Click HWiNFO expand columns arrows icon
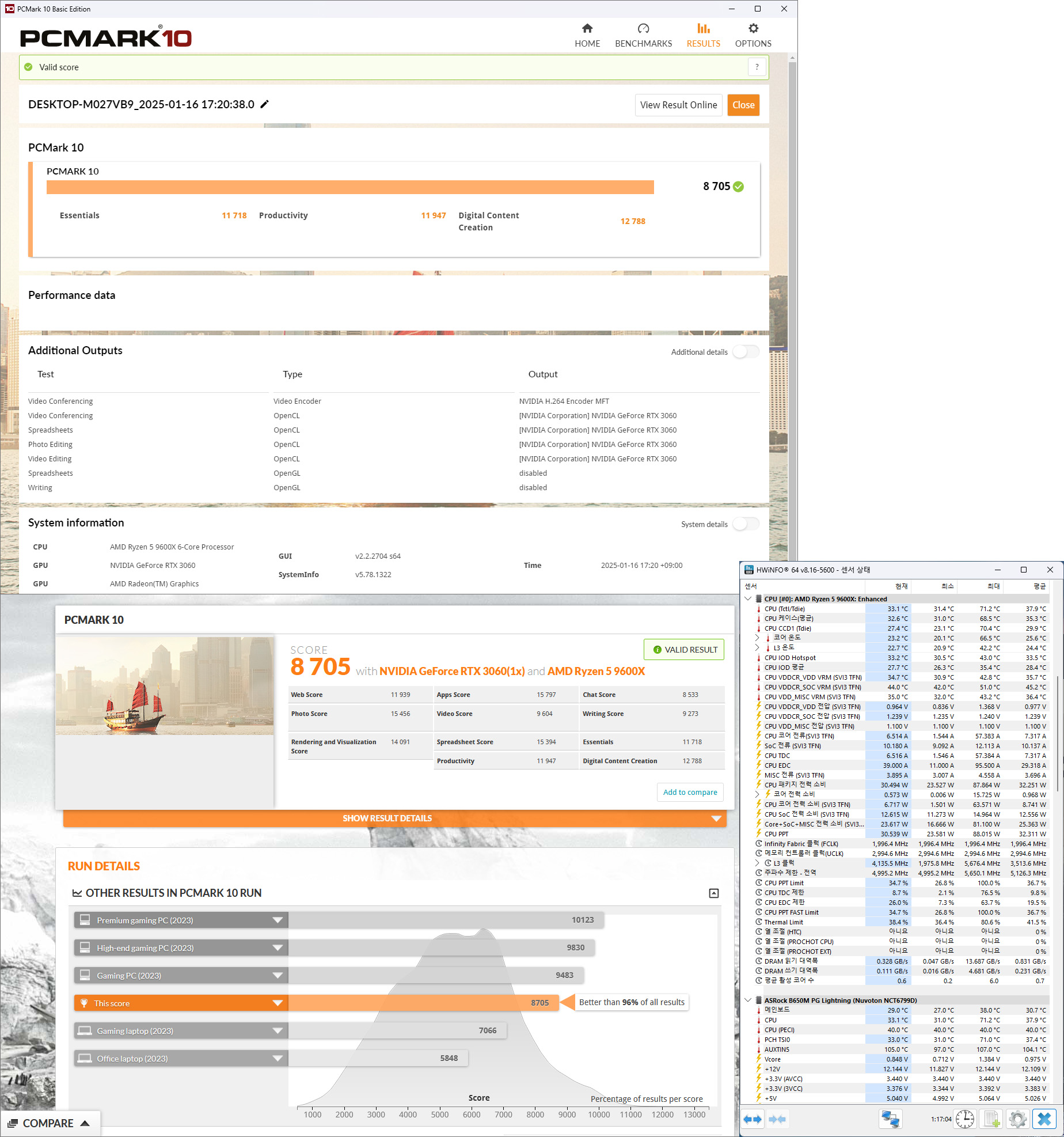This screenshot has height=1137, width=1064. point(753,1119)
